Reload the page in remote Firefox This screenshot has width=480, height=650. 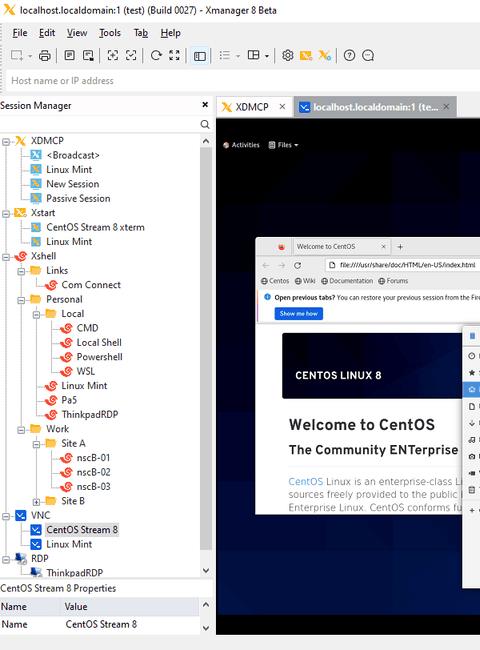click(297, 265)
